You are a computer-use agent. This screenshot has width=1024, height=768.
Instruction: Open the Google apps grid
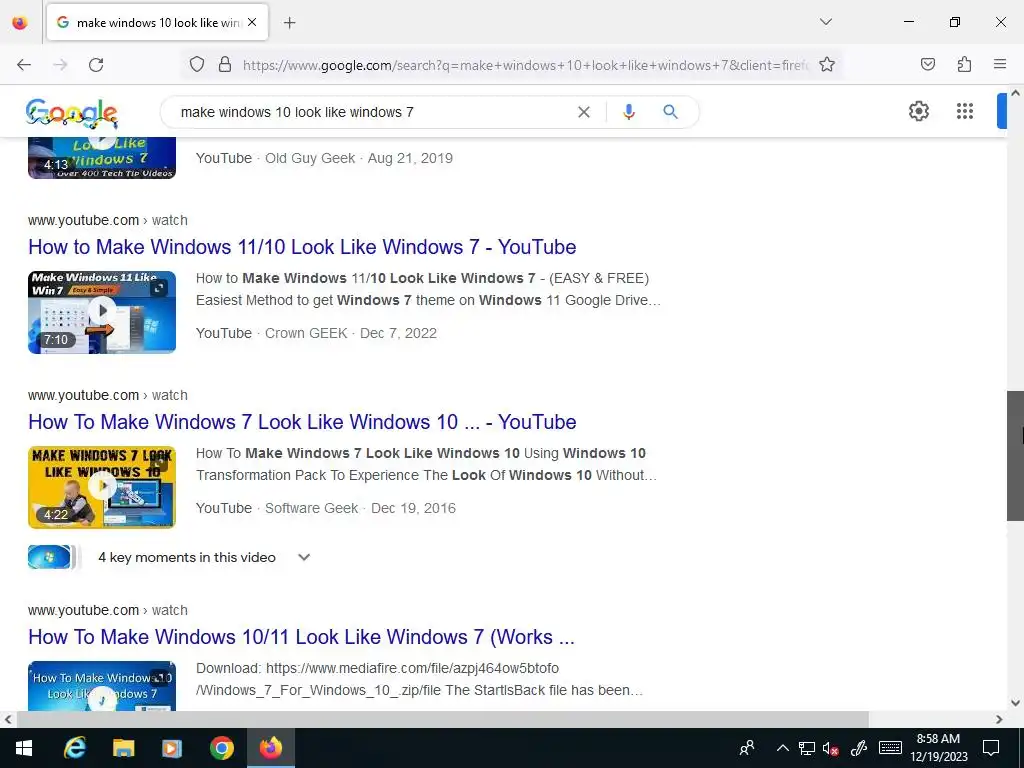[965, 111]
